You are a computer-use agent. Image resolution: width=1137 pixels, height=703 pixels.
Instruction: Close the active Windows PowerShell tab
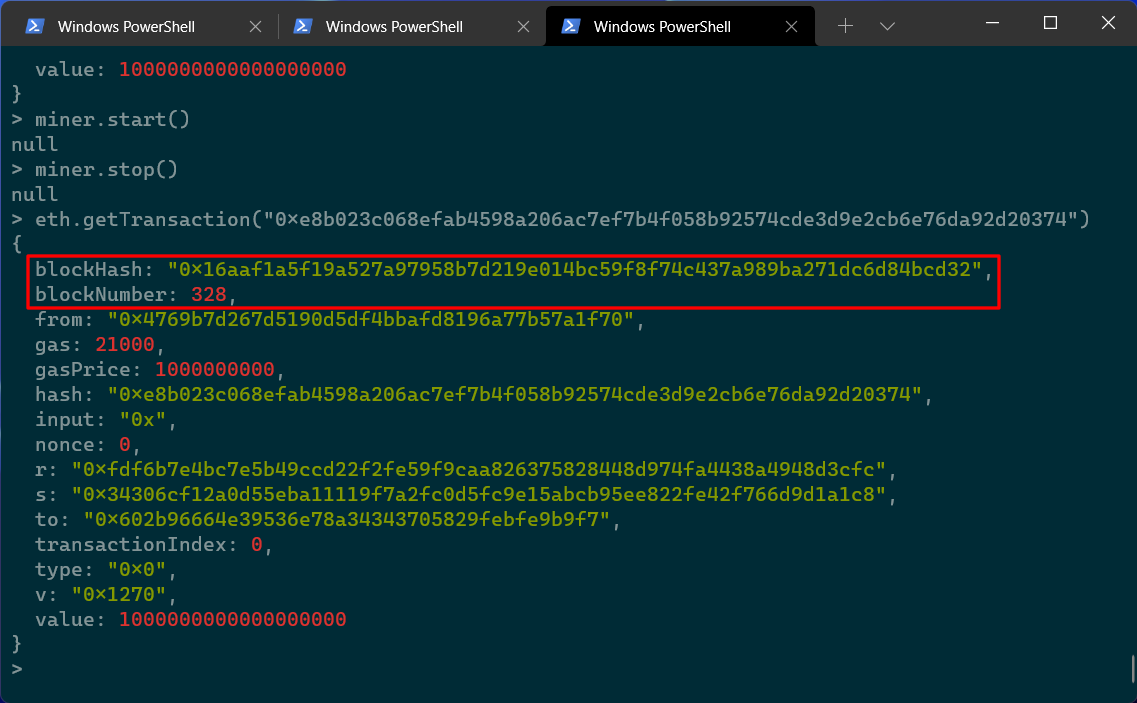(791, 26)
